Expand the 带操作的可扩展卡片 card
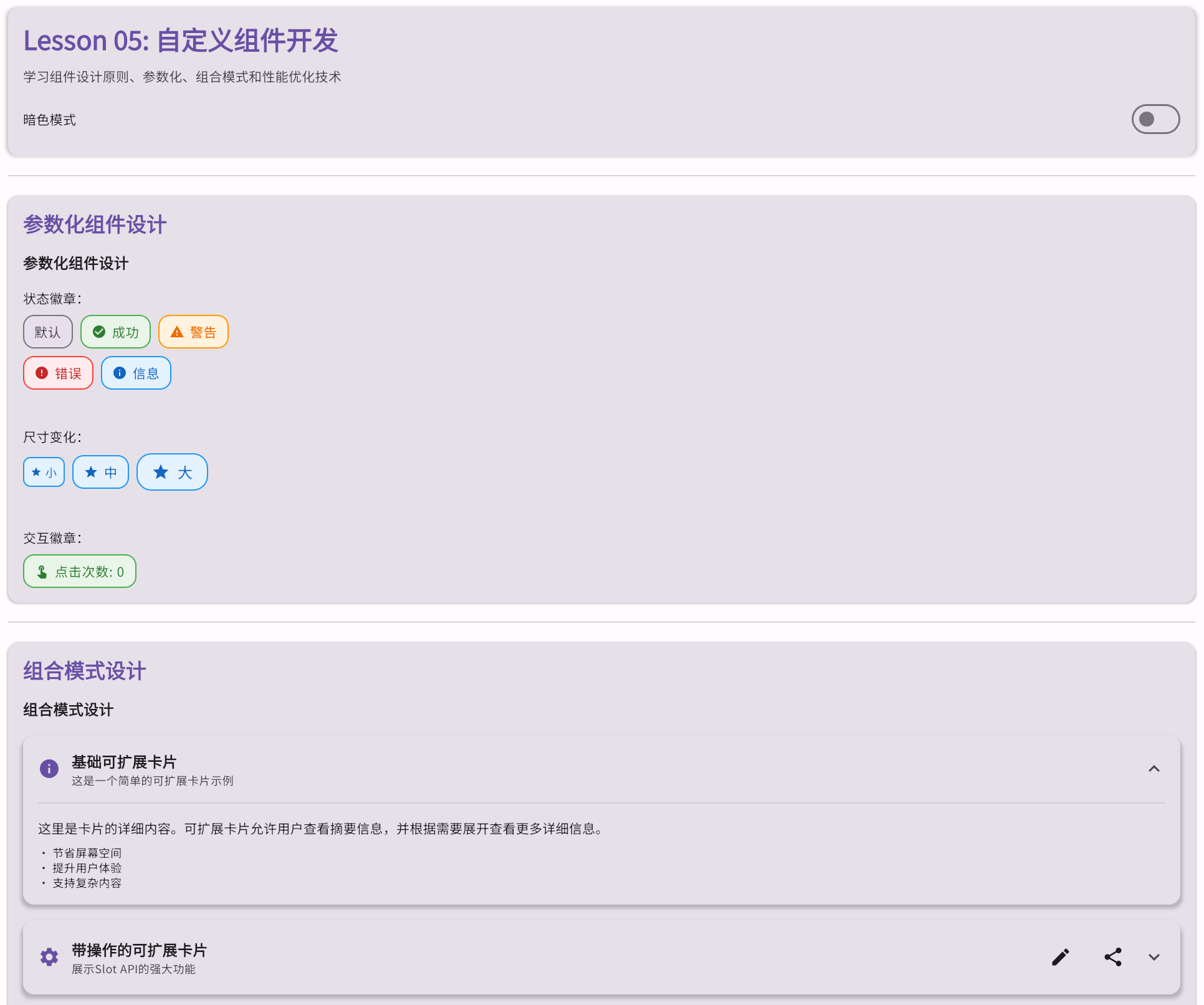Viewport: 1204px width, 1005px height. coord(1154,957)
